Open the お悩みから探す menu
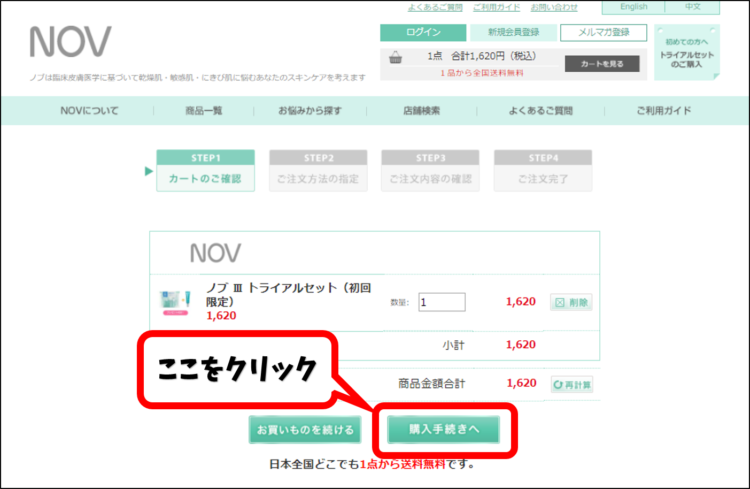750x489 pixels. 310,111
